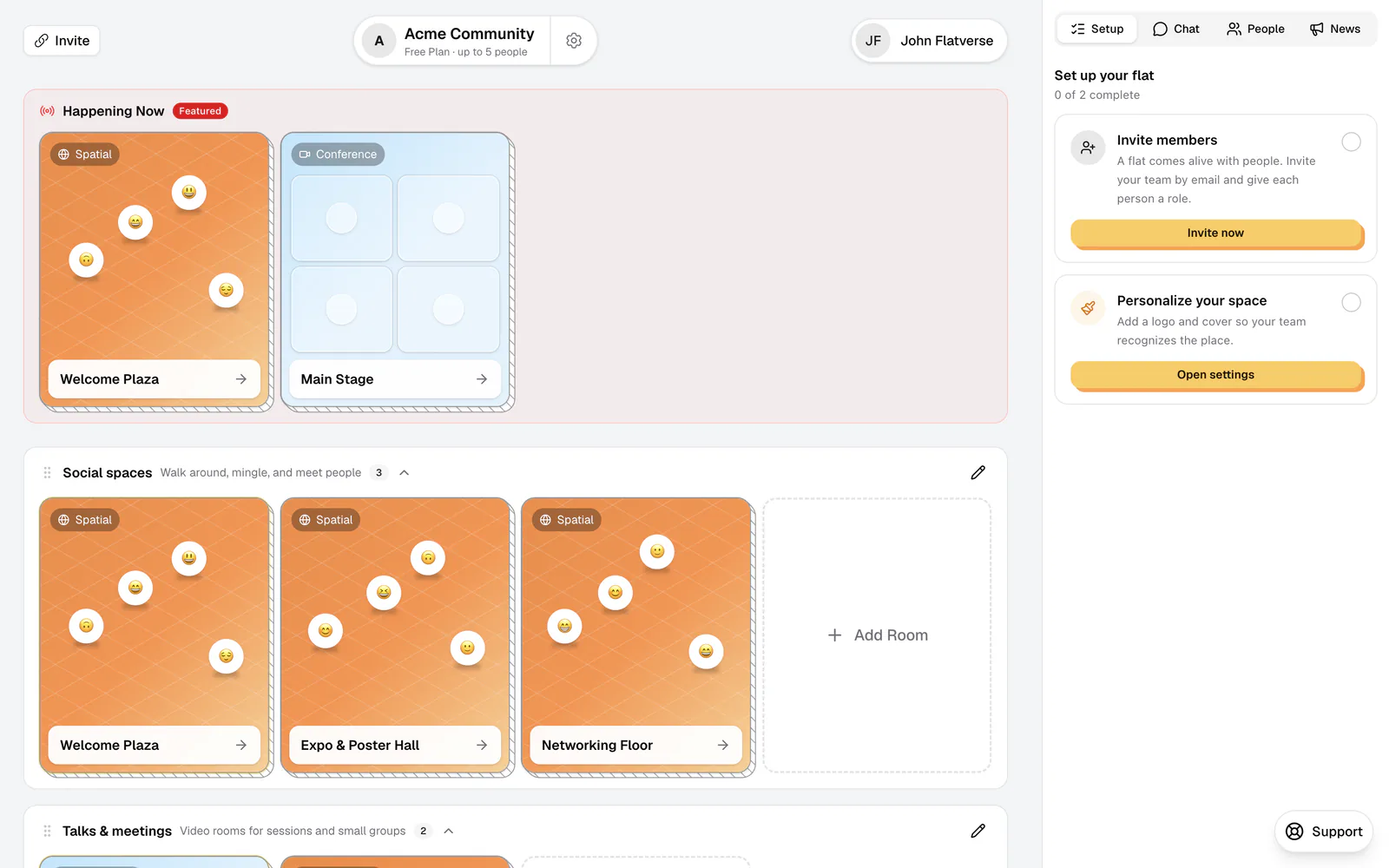Click the Invite members person-plus icon

click(x=1088, y=148)
